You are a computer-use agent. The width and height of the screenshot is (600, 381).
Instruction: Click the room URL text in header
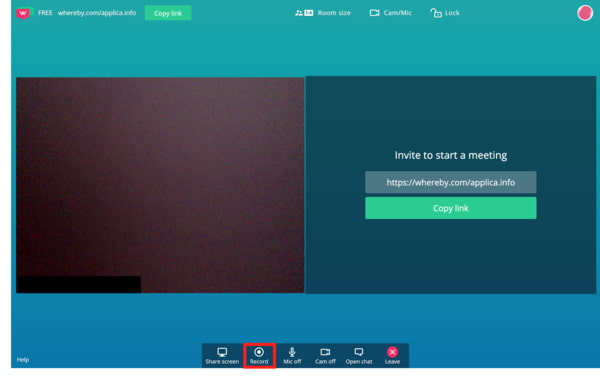tap(97, 13)
